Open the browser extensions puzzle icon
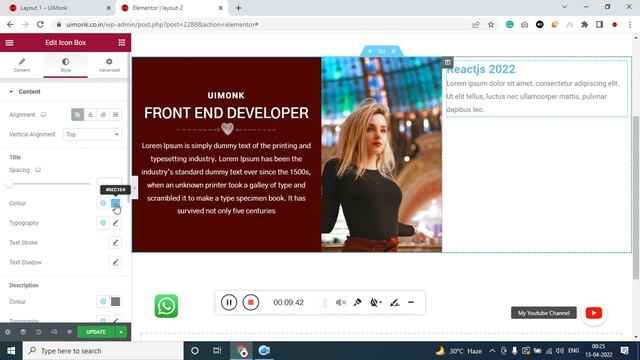This screenshot has width=640, height=360. point(584,24)
